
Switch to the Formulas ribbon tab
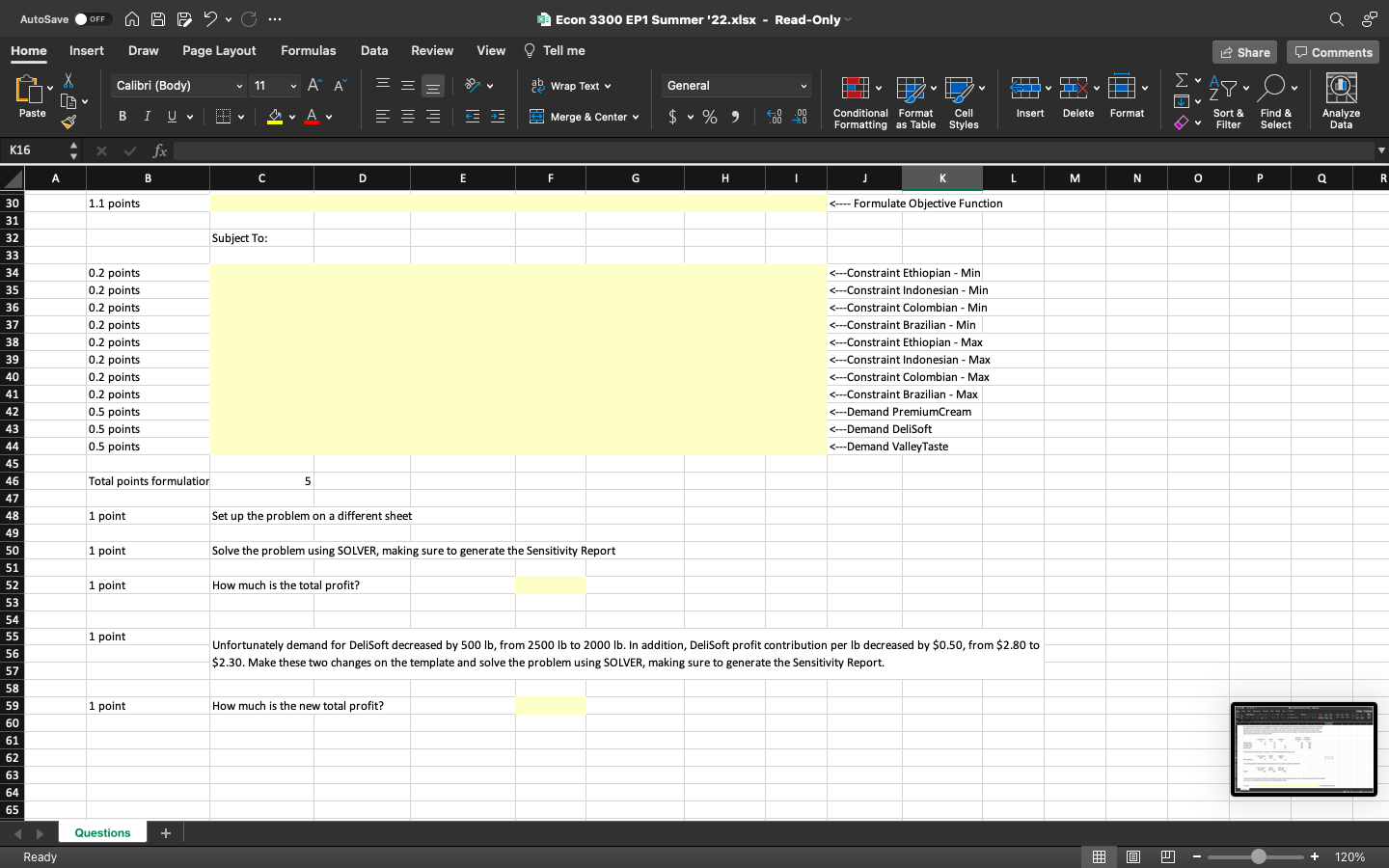tap(309, 50)
